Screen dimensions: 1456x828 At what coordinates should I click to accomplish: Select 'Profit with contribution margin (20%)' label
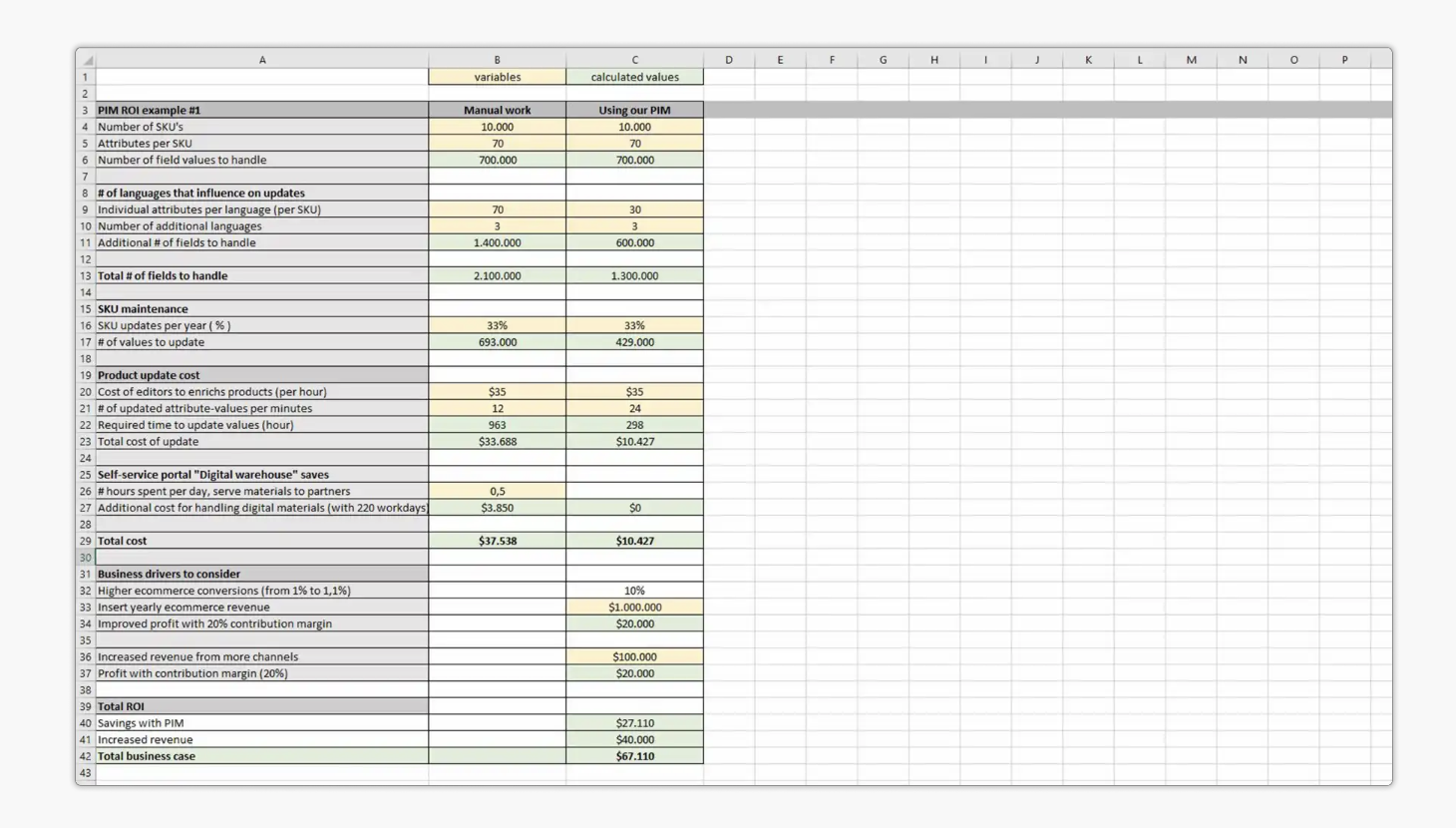tap(262, 673)
